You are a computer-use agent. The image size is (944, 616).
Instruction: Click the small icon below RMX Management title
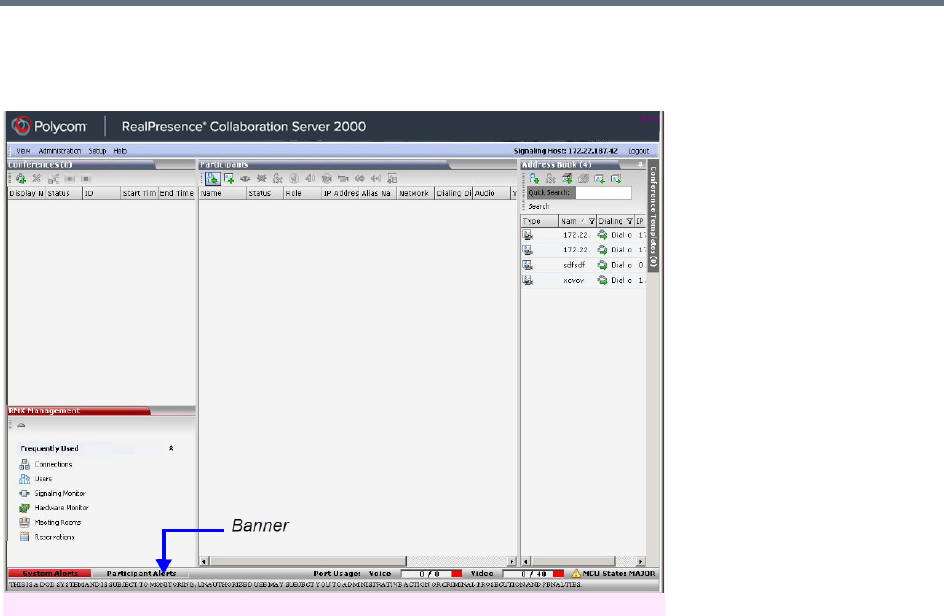(21, 425)
